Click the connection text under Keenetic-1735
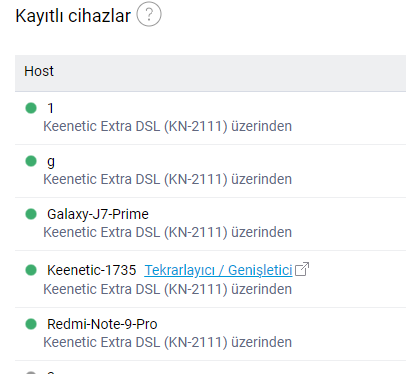The width and height of the screenshot is (406, 374). coord(168,289)
